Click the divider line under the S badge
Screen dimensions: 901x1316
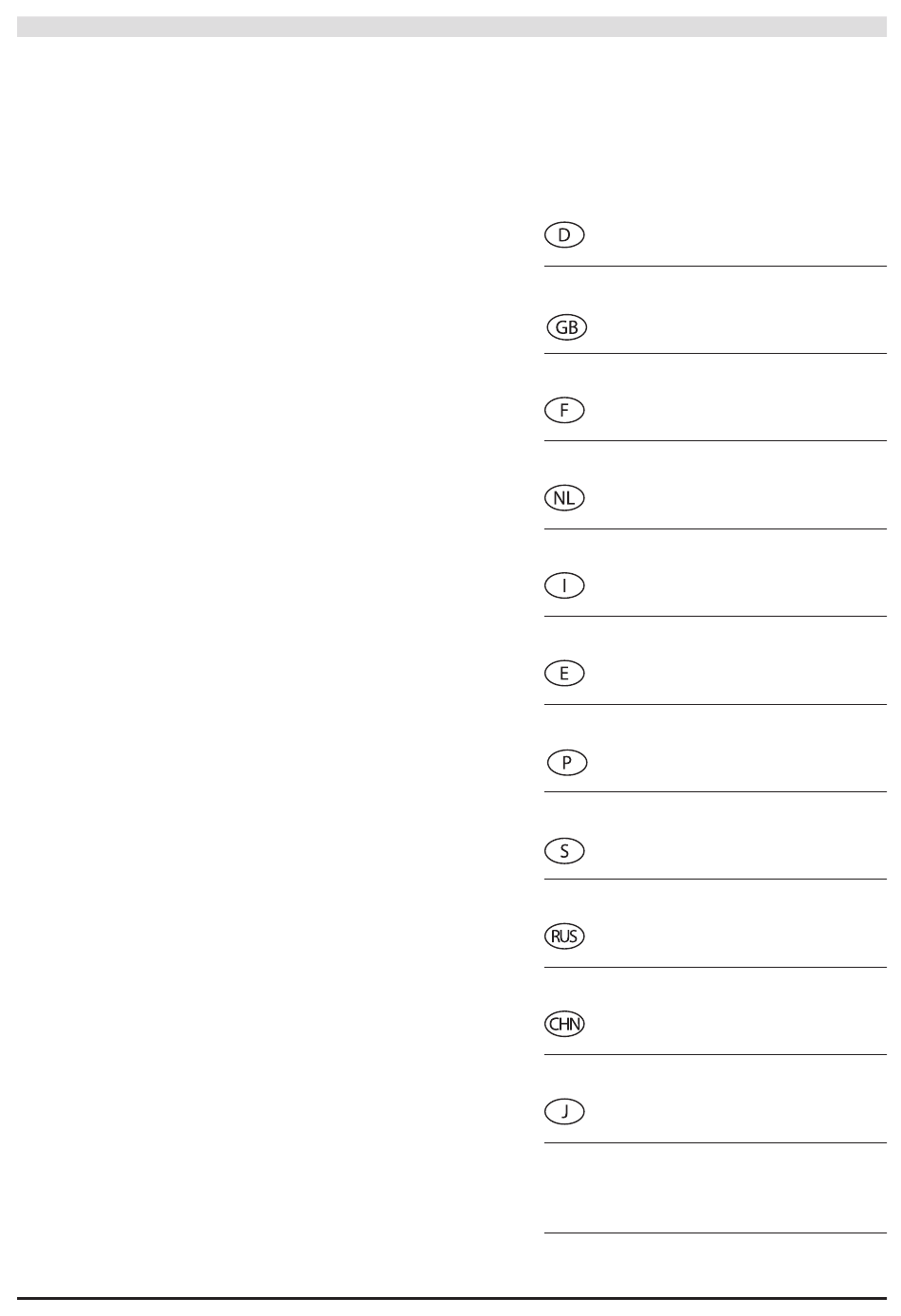point(715,880)
